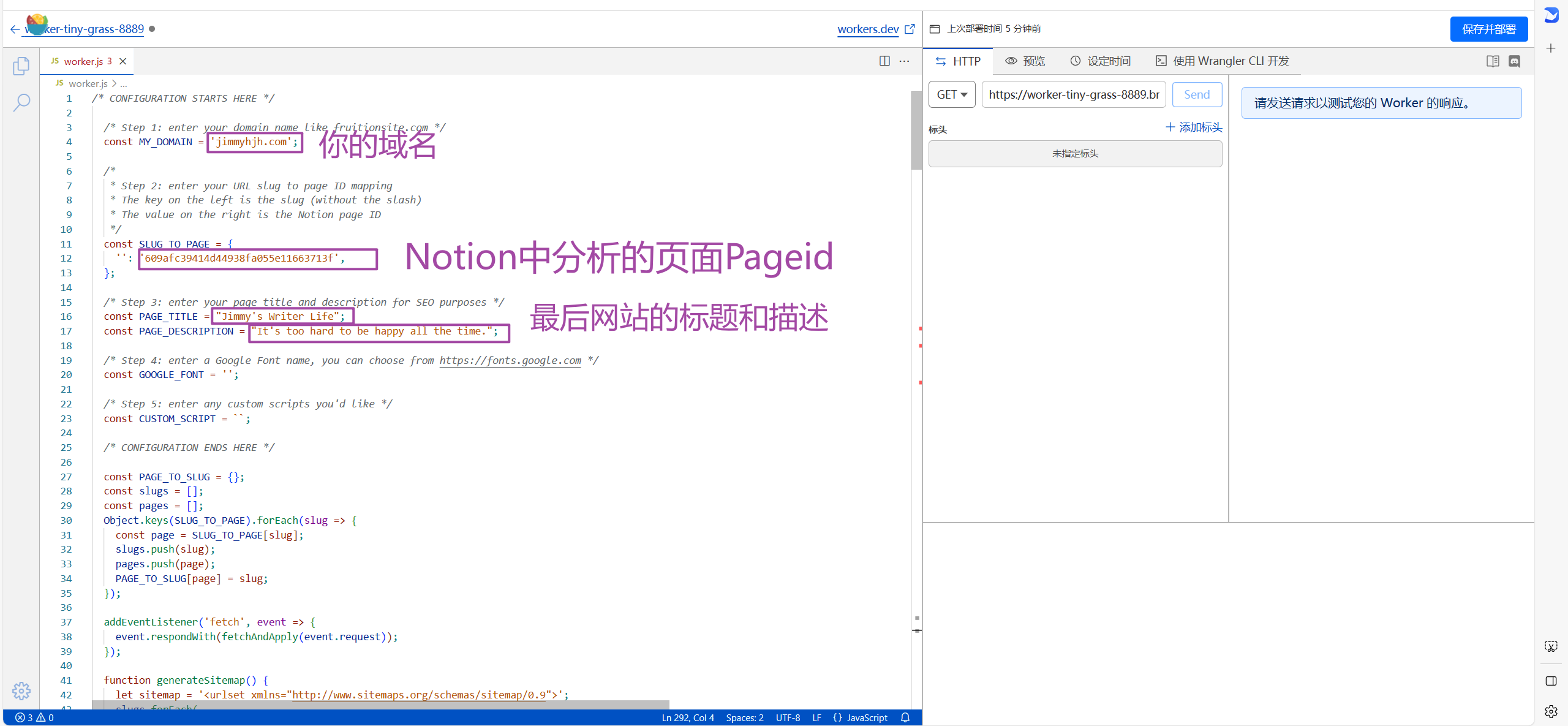
Task: Open workers.dev external link icon
Action: 910,29
